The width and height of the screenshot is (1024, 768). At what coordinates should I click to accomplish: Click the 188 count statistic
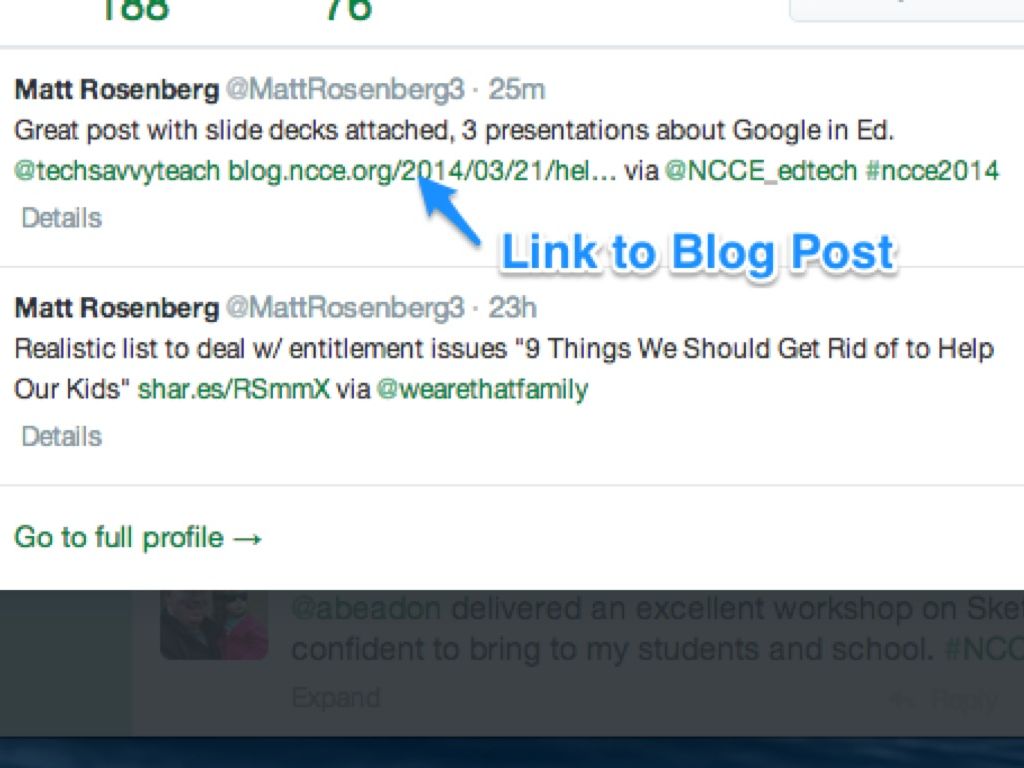(x=134, y=10)
